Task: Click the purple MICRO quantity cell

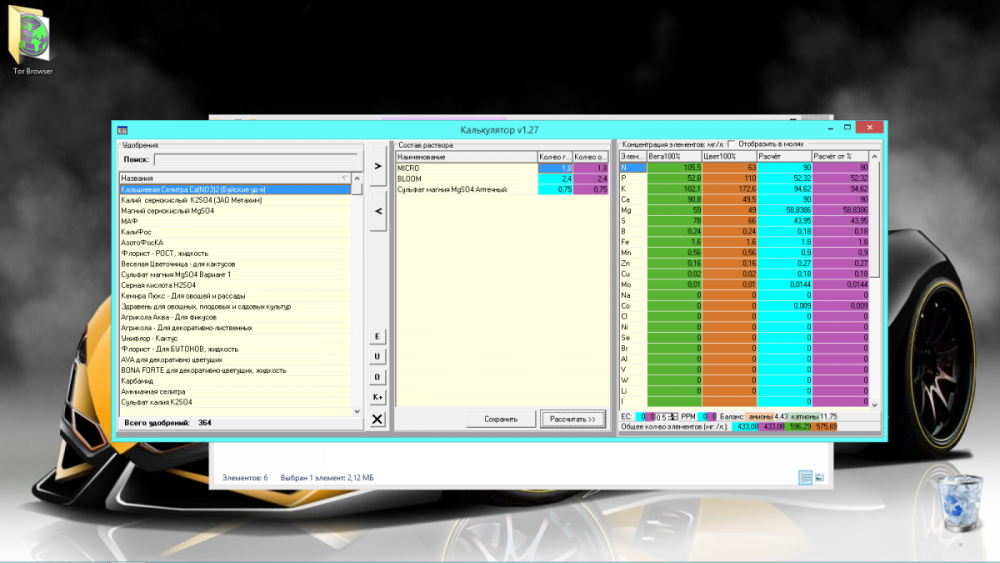Action: tap(591, 168)
